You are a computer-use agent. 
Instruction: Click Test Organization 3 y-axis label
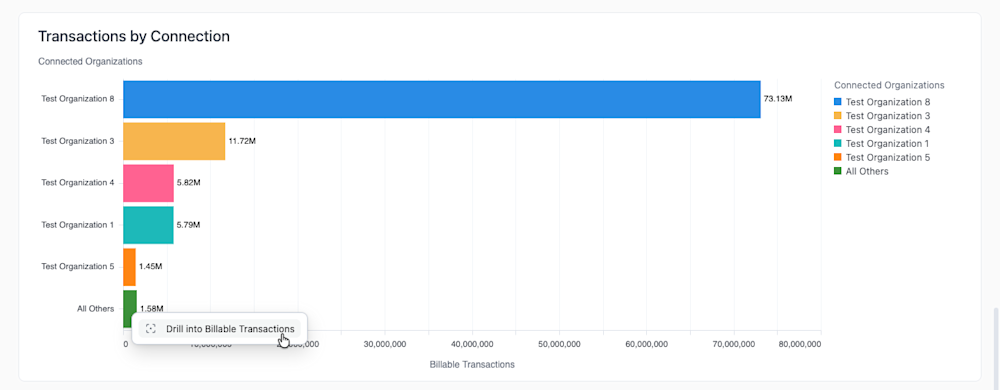78,141
